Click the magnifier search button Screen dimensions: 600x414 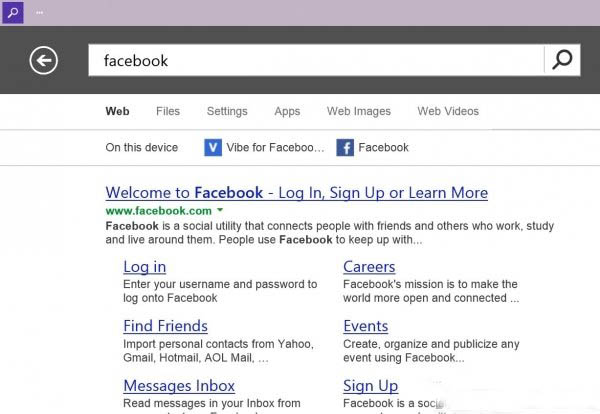tap(562, 60)
